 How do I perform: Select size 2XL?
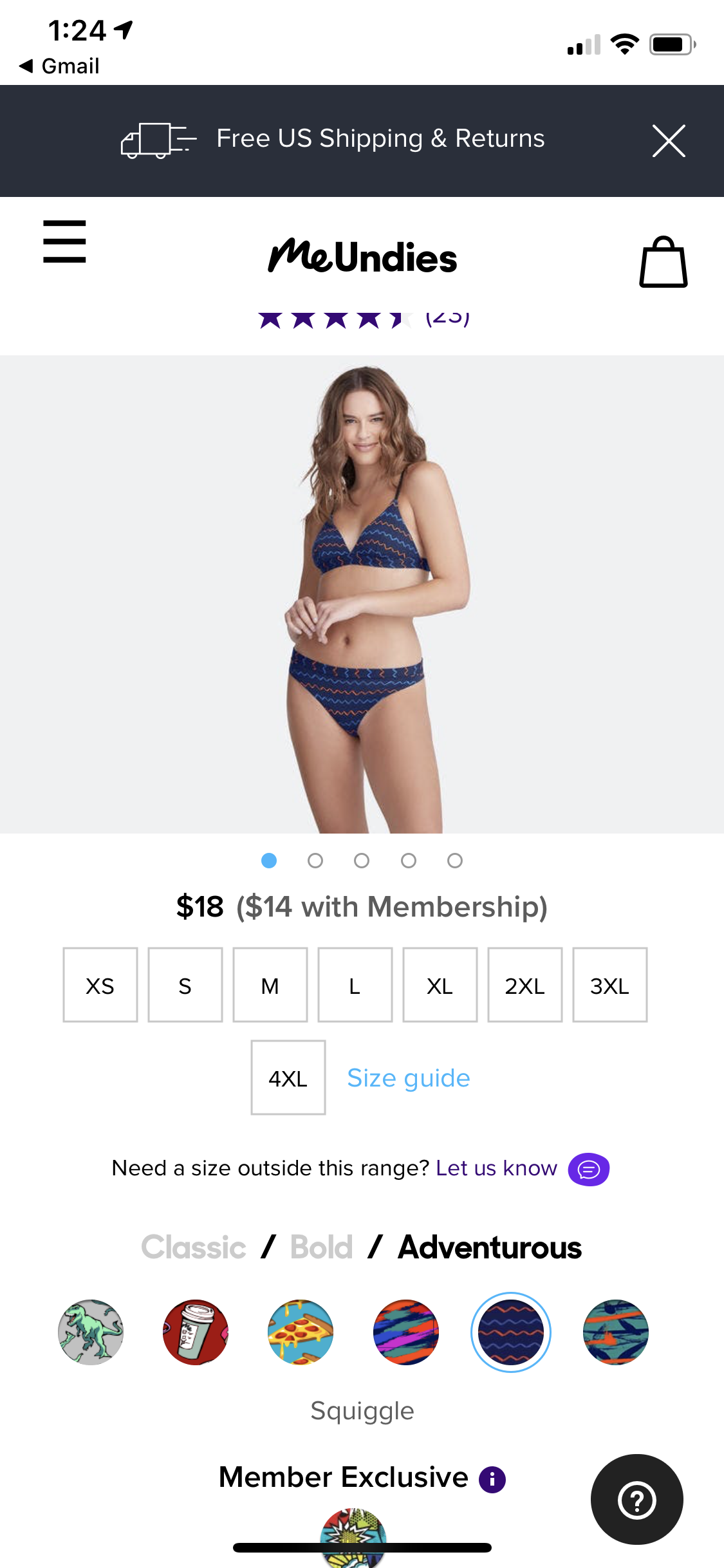pyautogui.click(x=525, y=985)
